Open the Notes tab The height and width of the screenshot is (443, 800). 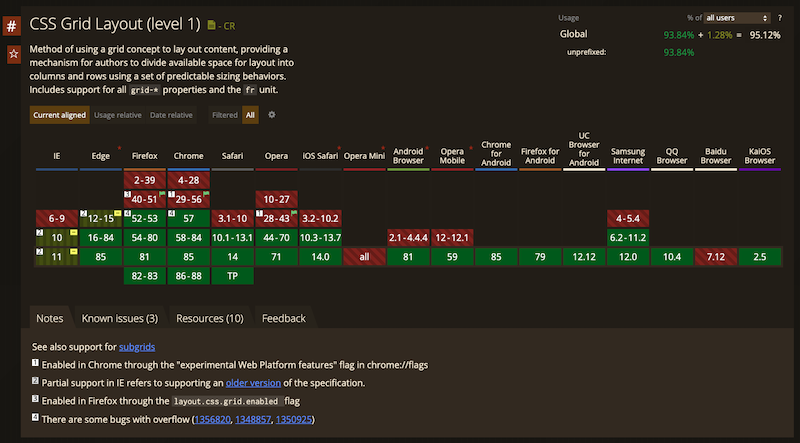pyautogui.click(x=49, y=318)
